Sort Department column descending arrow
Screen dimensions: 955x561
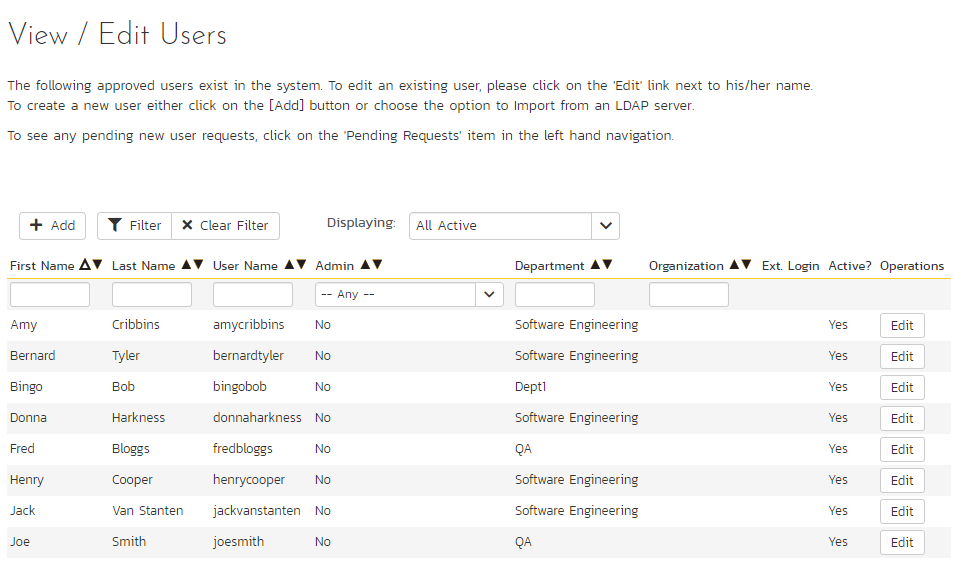607,265
